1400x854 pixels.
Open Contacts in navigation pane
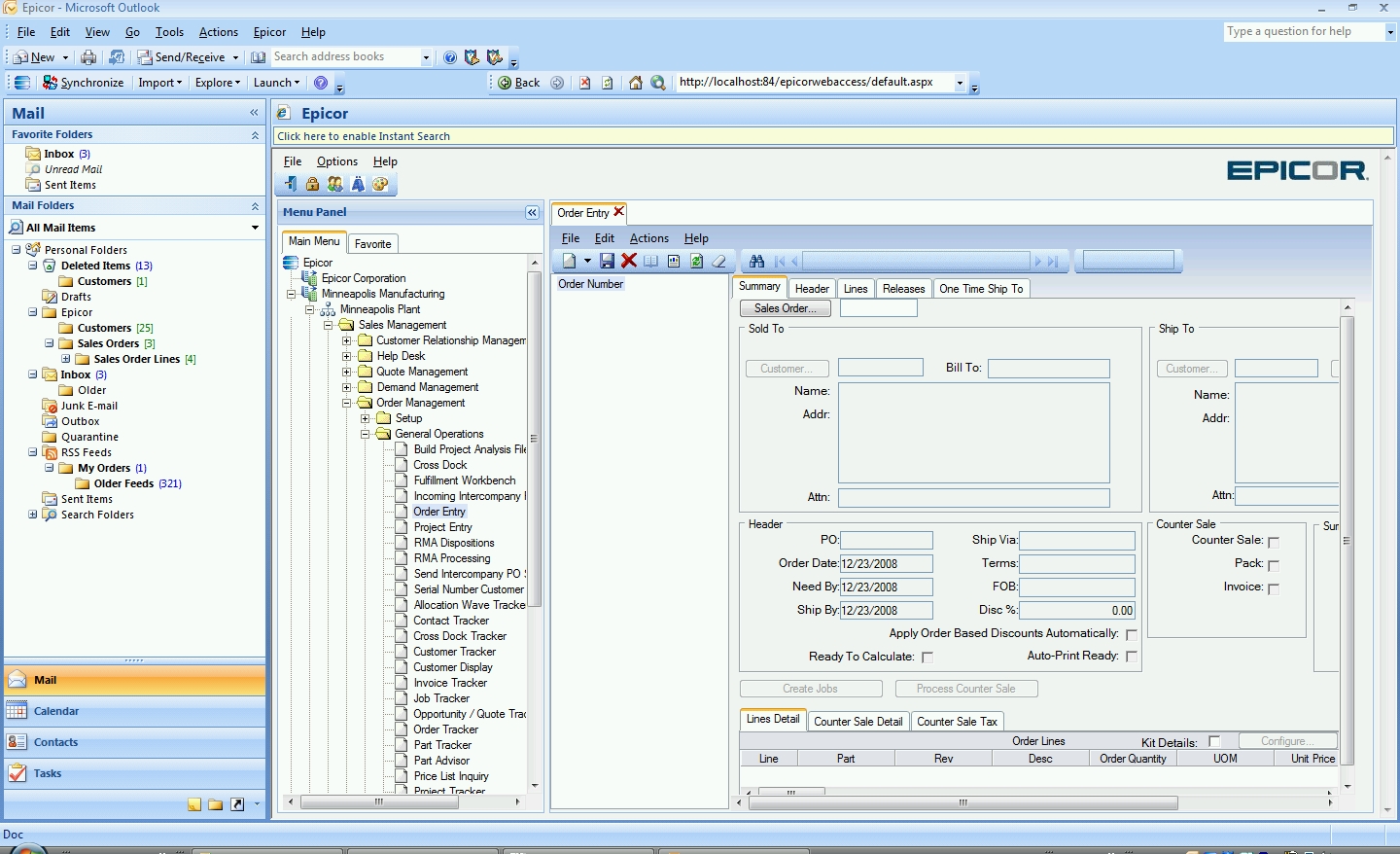pyautogui.click(x=134, y=742)
